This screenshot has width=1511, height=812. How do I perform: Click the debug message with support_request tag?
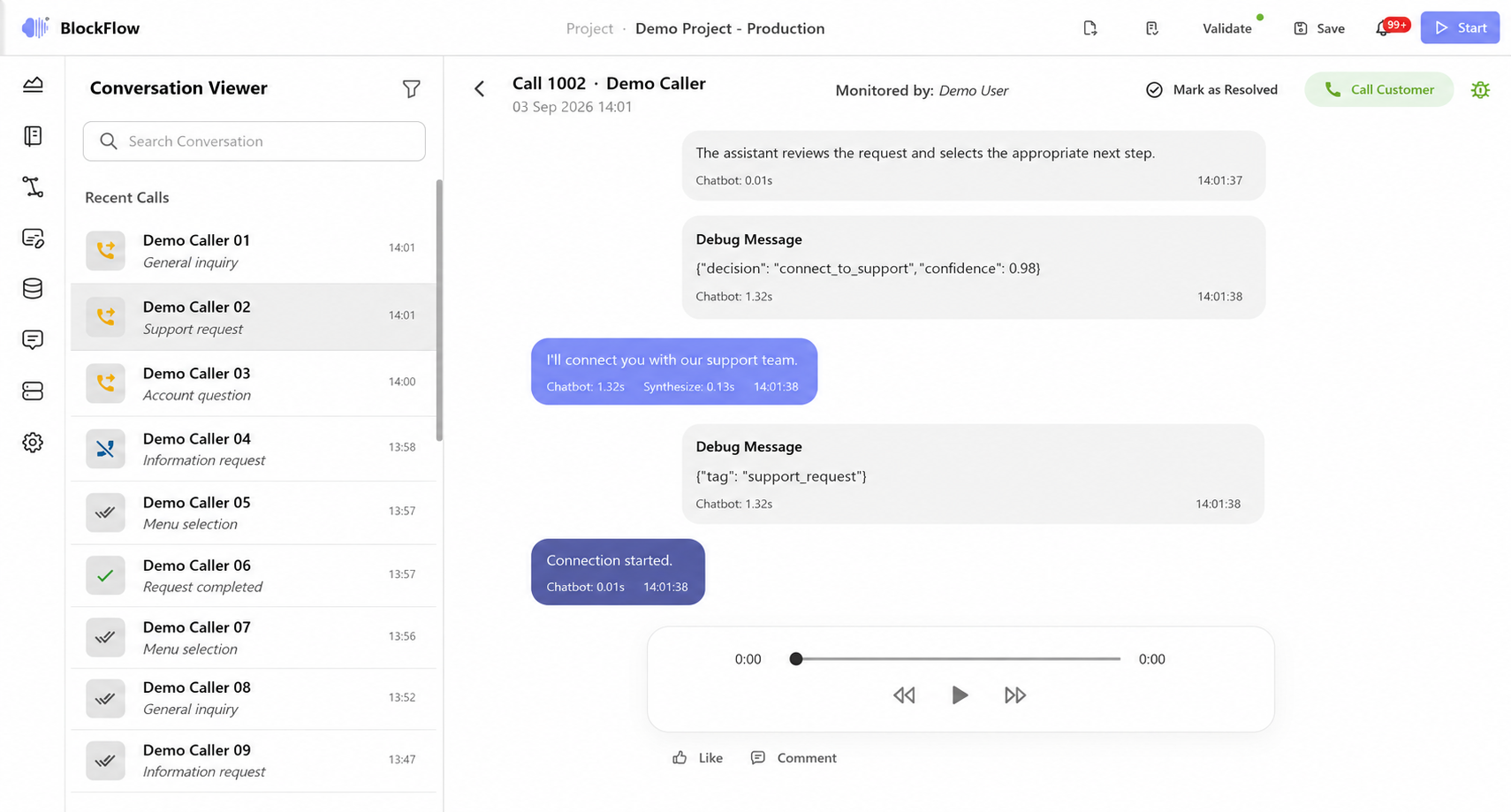pyautogui.click(x=973, y=474)
